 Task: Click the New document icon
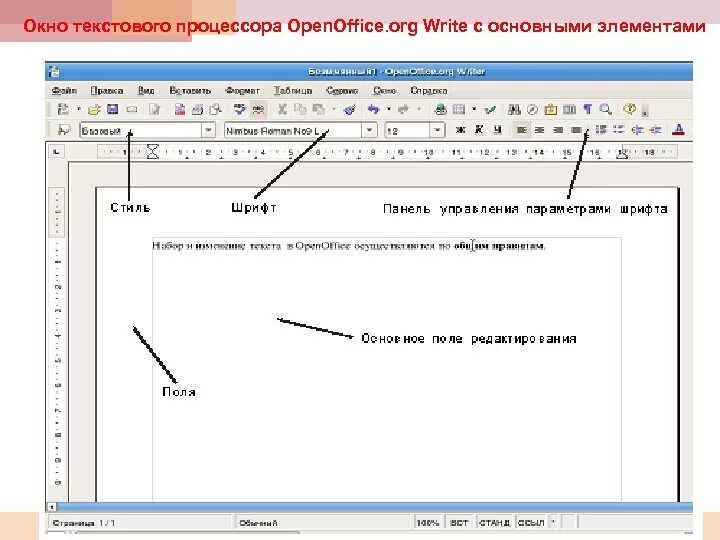coord(63,109)
